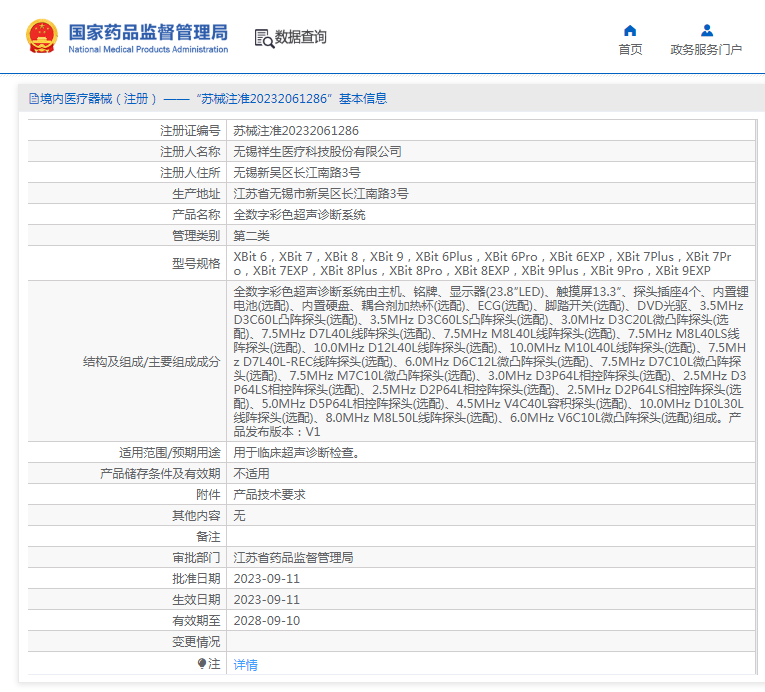
Task: Click the 首页 home icon
Action: [x=630, y=31]
